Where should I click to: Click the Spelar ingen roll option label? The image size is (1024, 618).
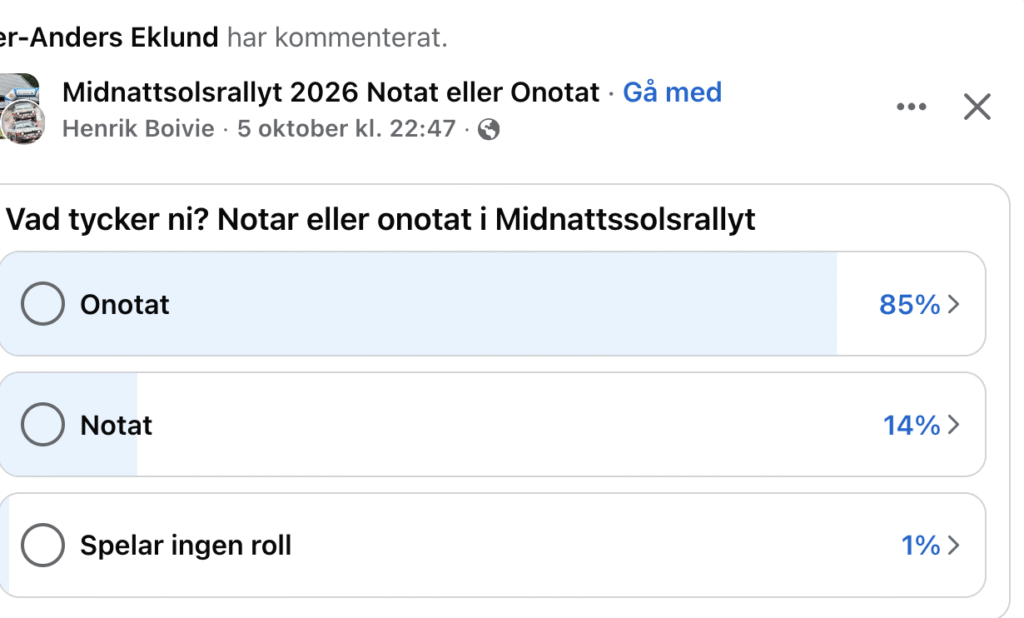[186, 546]
